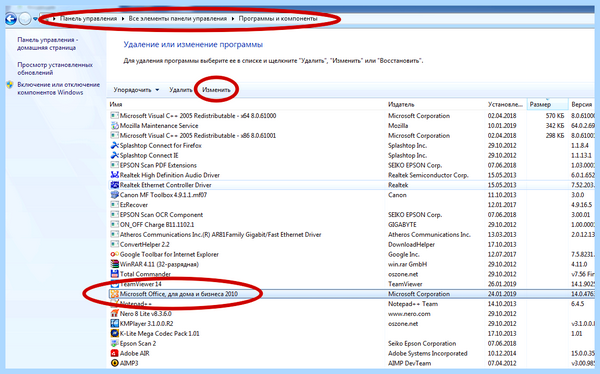Sort by Установлено date column header
The image size is (600, 374).
(506, 104)
